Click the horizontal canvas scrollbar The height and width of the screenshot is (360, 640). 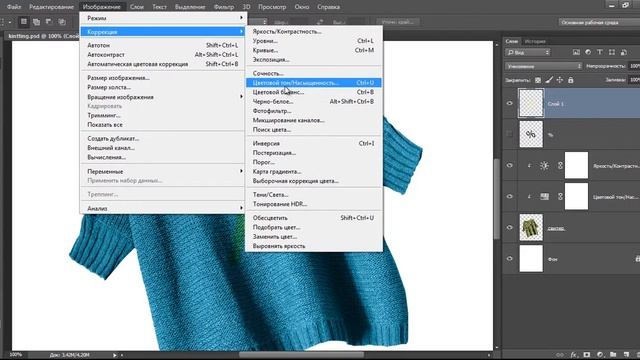click(x=301, y=355)
